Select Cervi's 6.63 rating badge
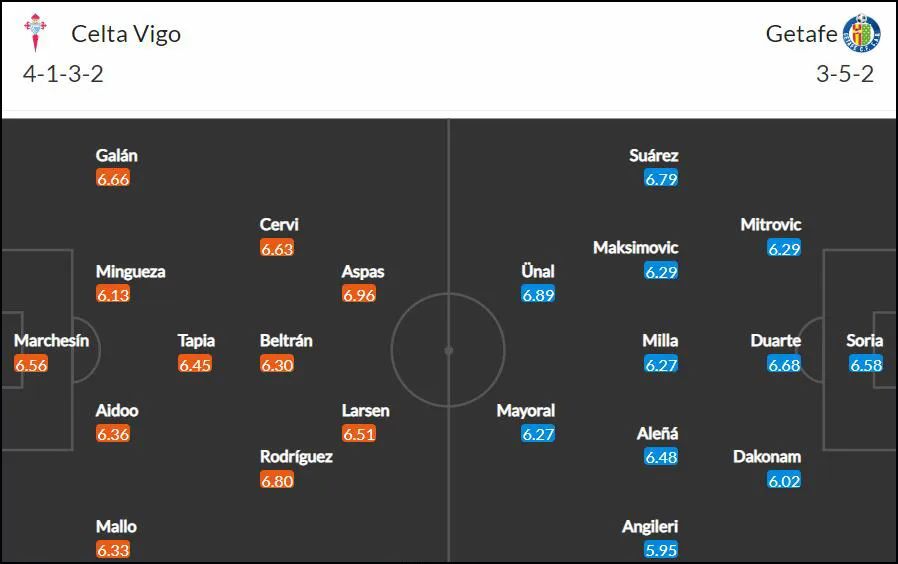This screenshot has width=898, height=564. click(x=277, y=248)
